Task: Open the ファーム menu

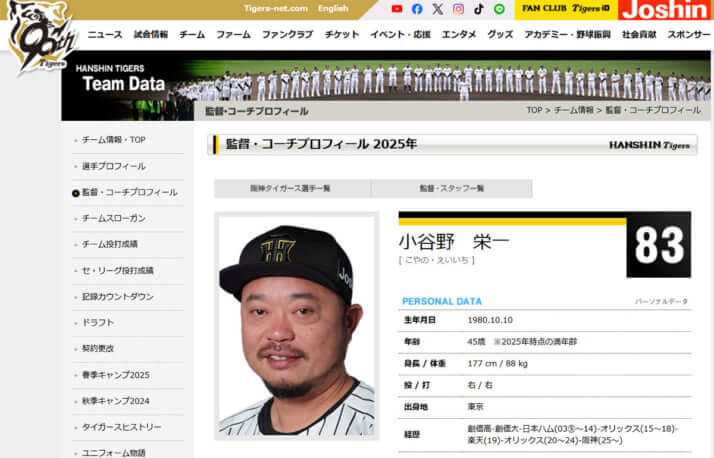Action: pyautogui.click(x=233, y=35)
